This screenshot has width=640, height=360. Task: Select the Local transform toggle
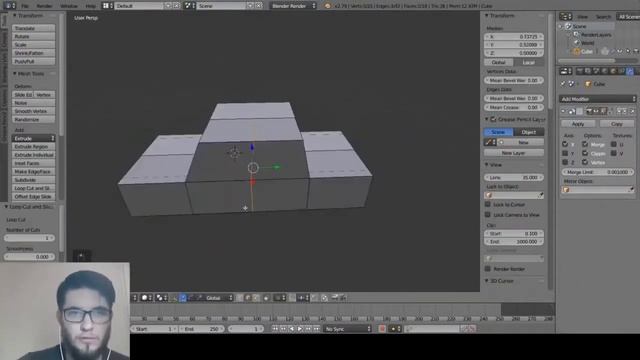(x=529, y=62)
